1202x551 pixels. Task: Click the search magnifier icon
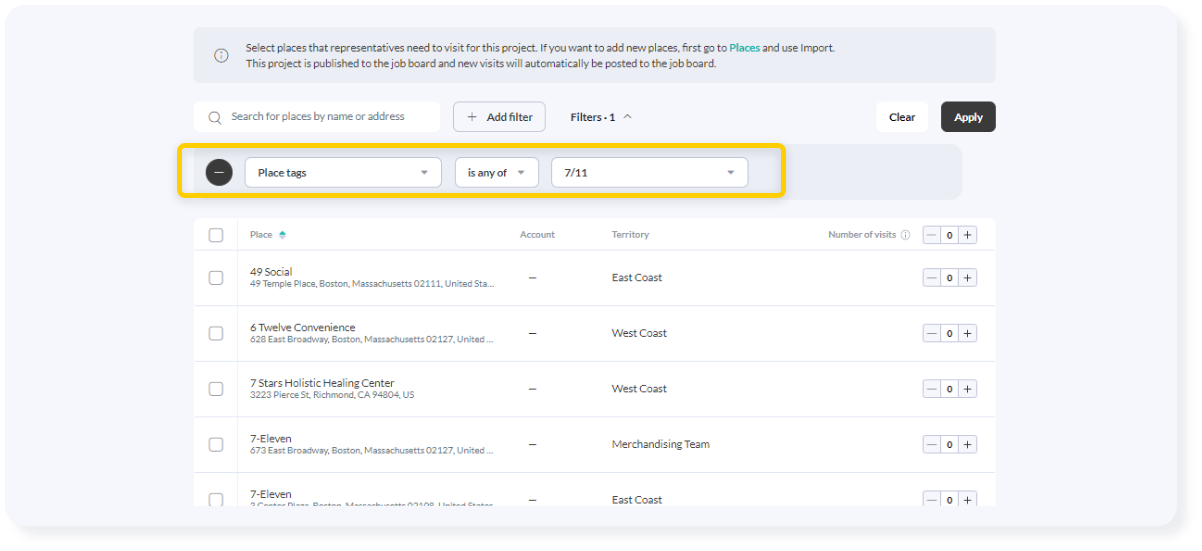click(x=215, y=117)
